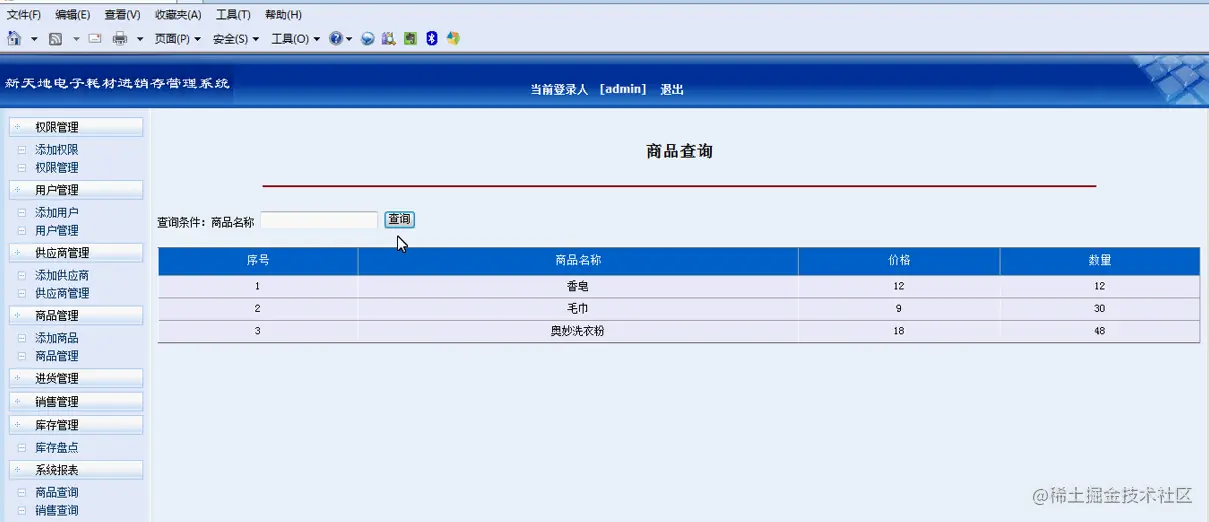This screenshot has height=522, width=1209.
Task: Expand the 权限管理 section header in sidebar
Action: (76, 127)
